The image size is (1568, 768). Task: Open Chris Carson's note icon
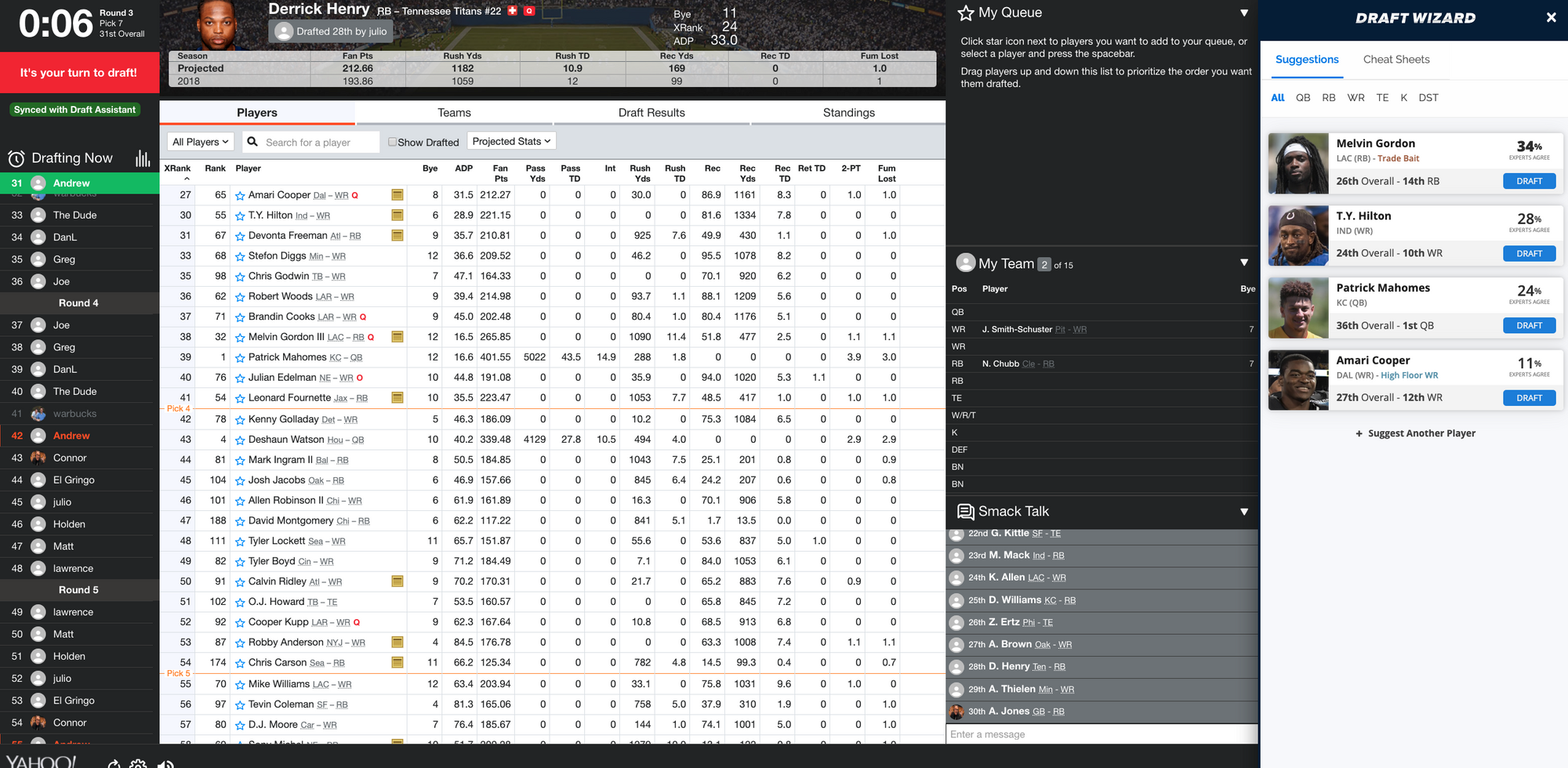click(x=397, y=663)
